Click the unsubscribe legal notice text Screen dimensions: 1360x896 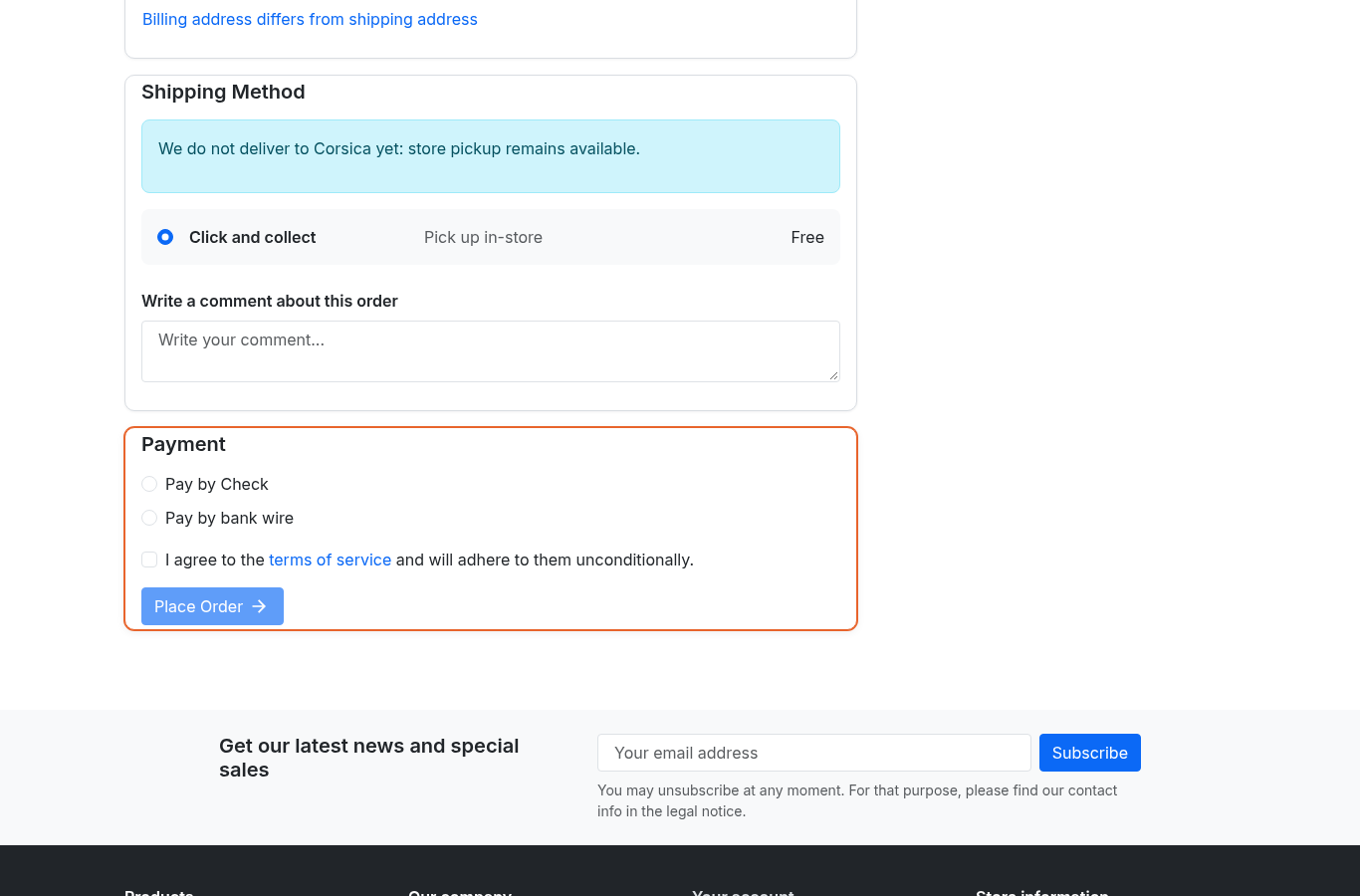tap(857, 800)
